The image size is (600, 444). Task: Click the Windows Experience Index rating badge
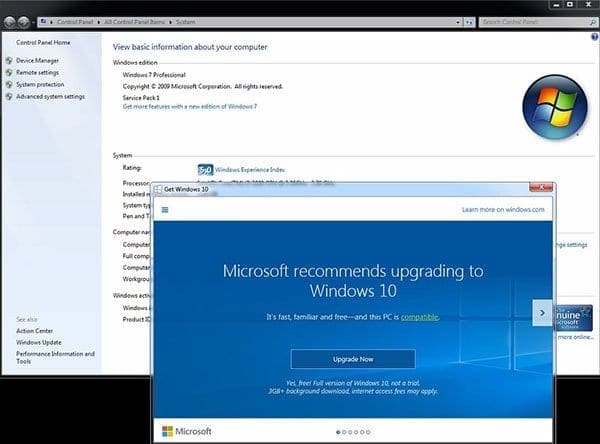click(205, 170)
